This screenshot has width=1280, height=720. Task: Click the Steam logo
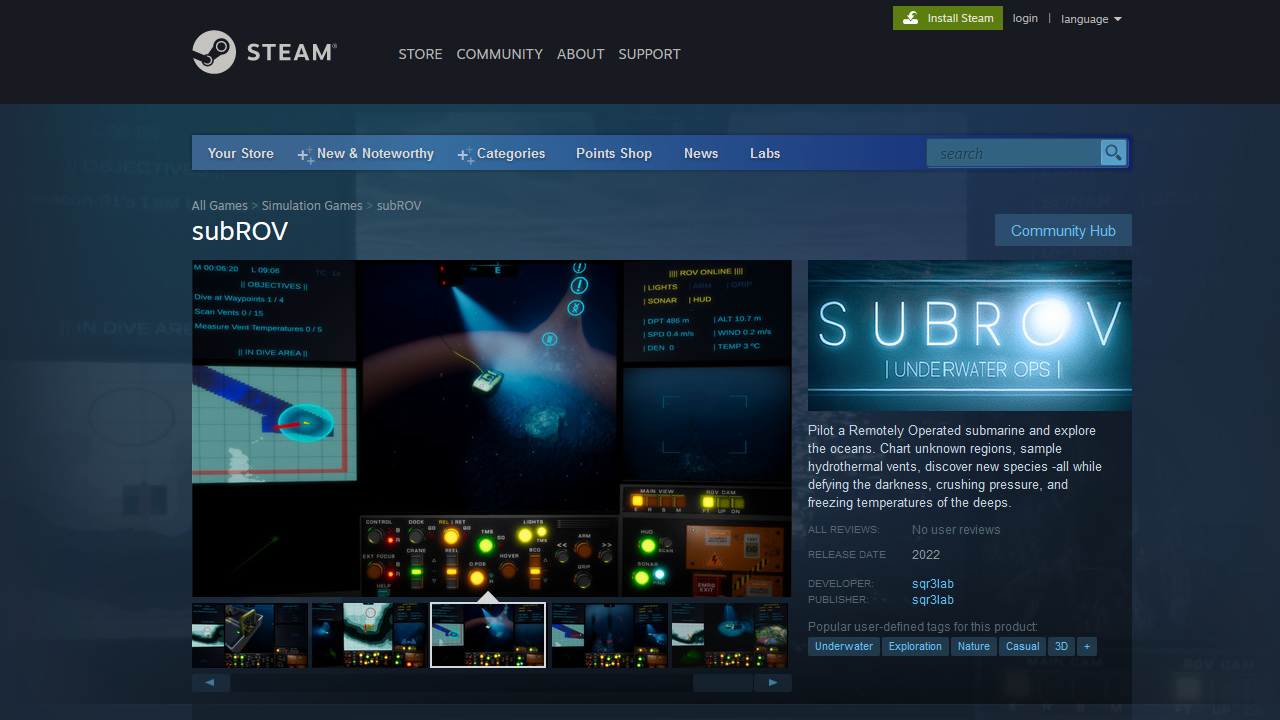coord(265,52)
